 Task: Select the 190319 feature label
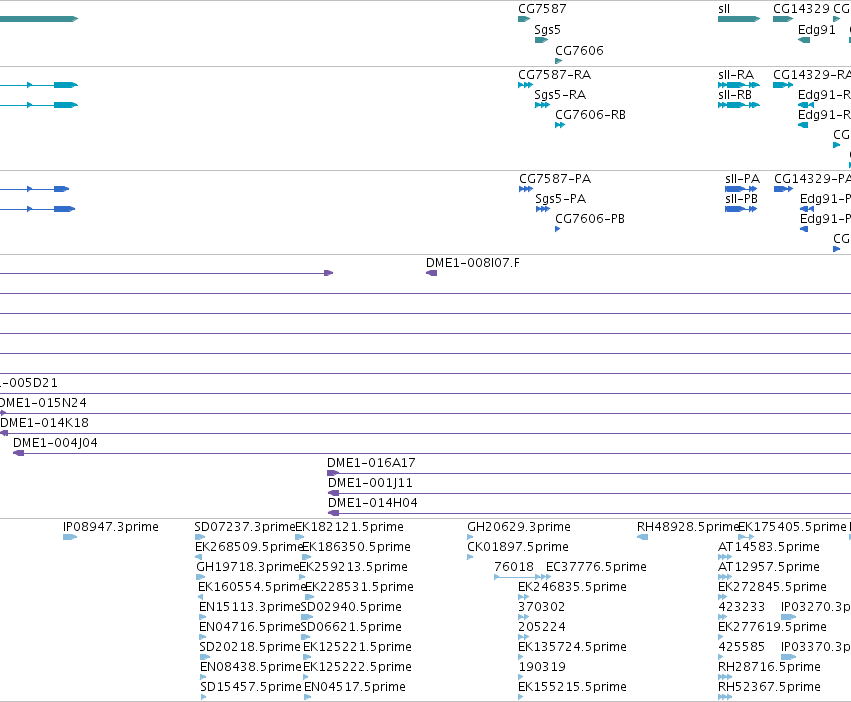click(542, 667)
